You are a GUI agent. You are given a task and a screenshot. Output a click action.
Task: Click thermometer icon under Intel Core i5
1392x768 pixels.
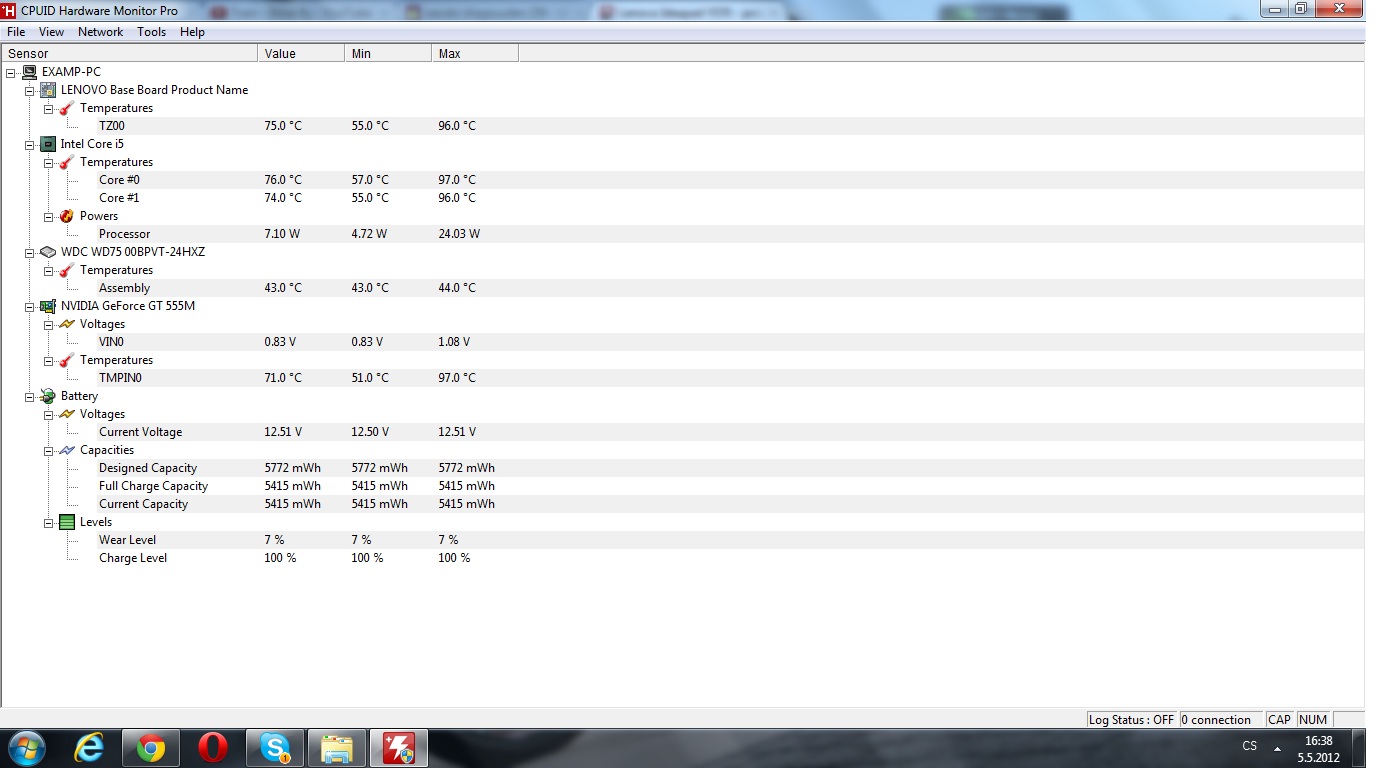point(67,162)
